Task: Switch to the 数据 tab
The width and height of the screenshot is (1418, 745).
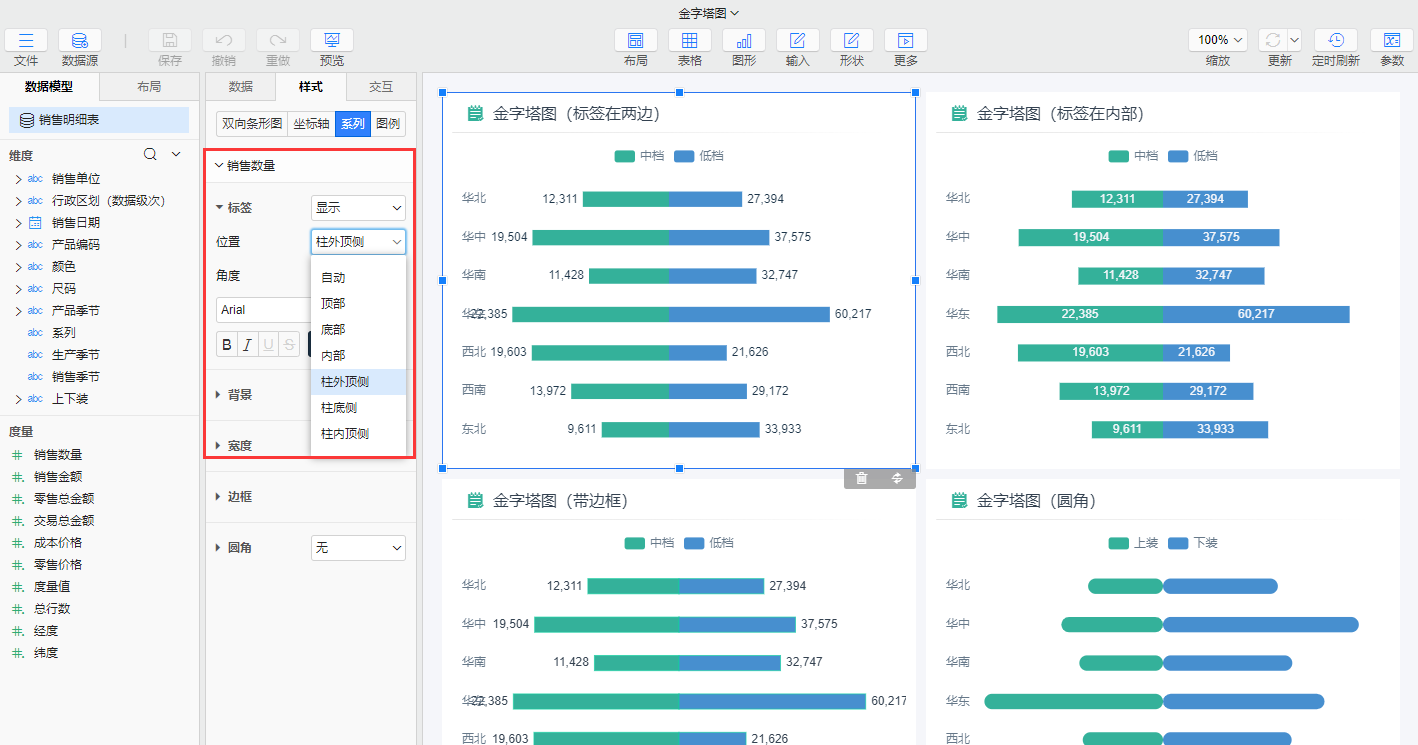Action: coord(241,87)
